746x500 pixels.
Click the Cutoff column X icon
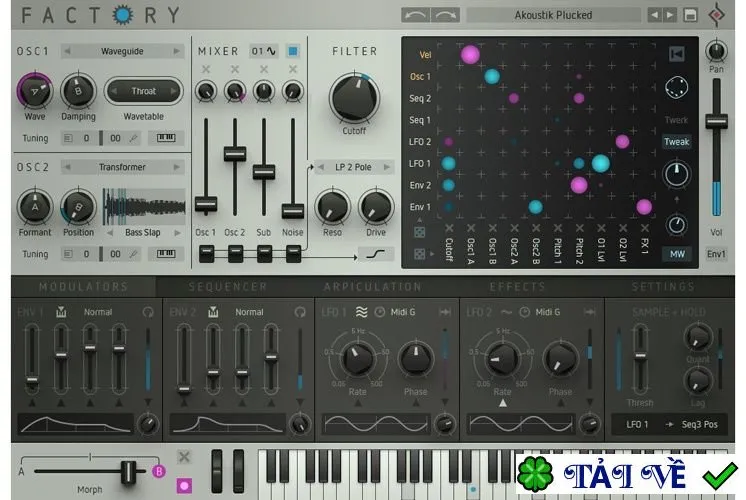point(449,228)
